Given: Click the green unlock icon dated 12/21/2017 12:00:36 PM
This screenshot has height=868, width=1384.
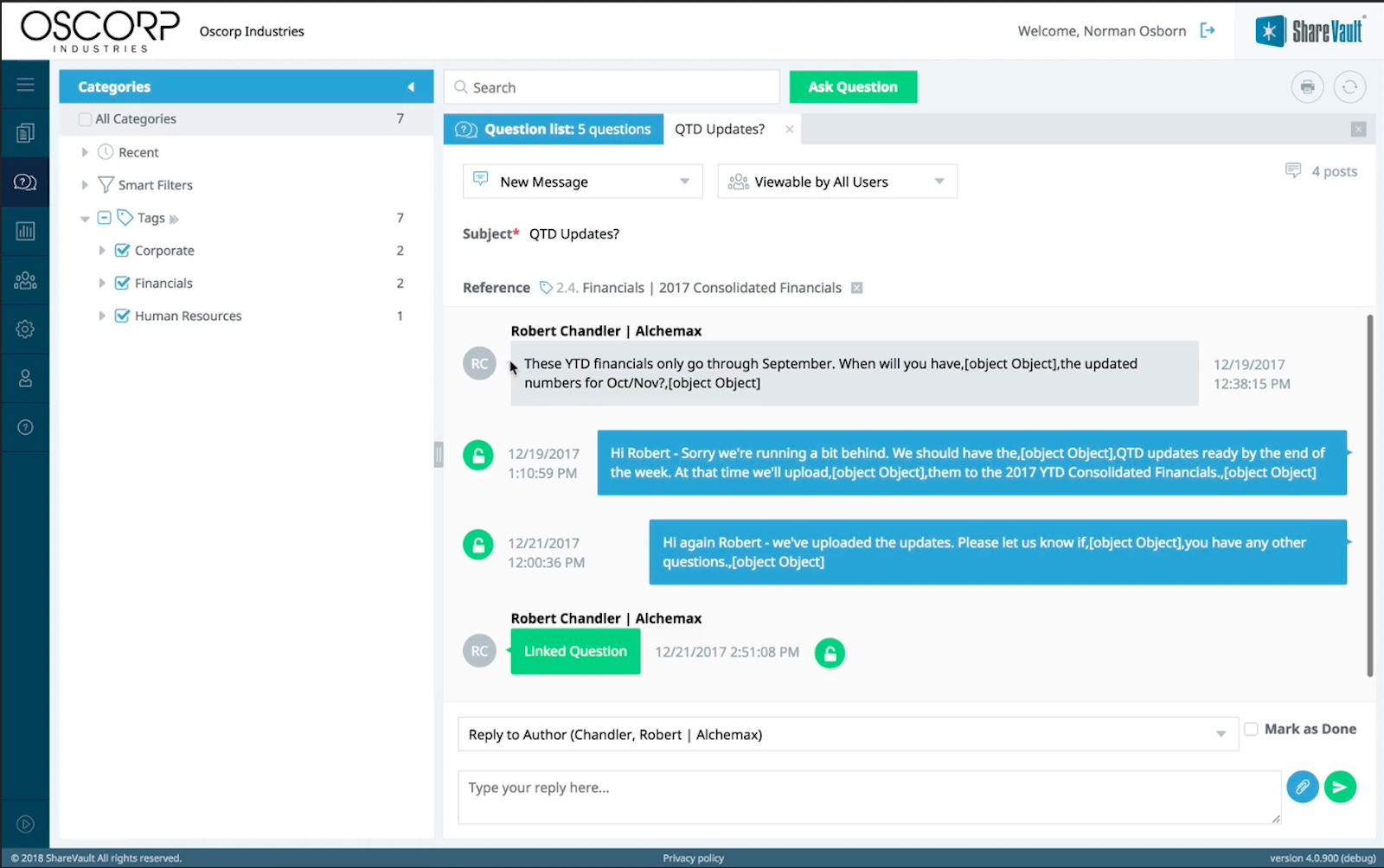Looking at the screenshot, I should coord(477,545).
